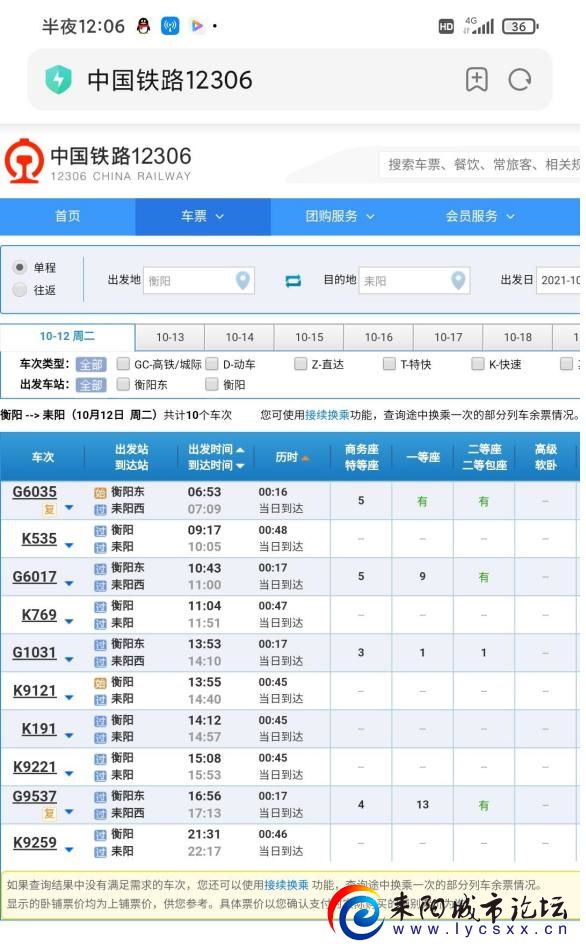Click location pin in destination field
Viewport: 586px width, 952px height.
458,280
